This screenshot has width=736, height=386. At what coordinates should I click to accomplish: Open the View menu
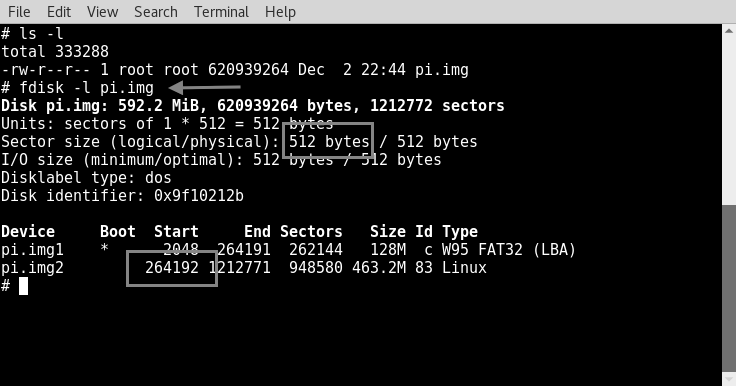tap(102, 12)
